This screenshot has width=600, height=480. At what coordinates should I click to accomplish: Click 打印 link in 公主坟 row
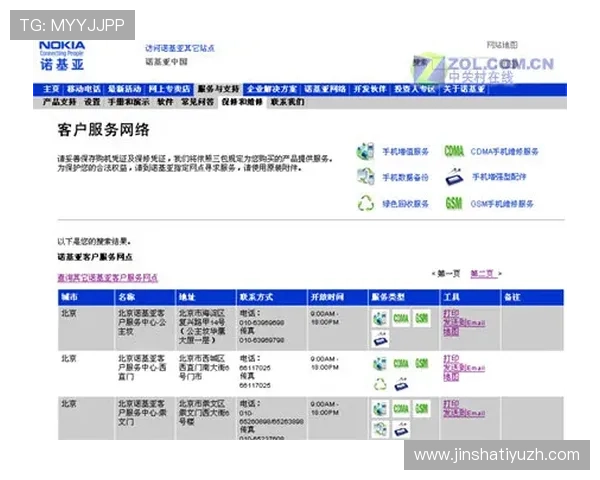451,313
